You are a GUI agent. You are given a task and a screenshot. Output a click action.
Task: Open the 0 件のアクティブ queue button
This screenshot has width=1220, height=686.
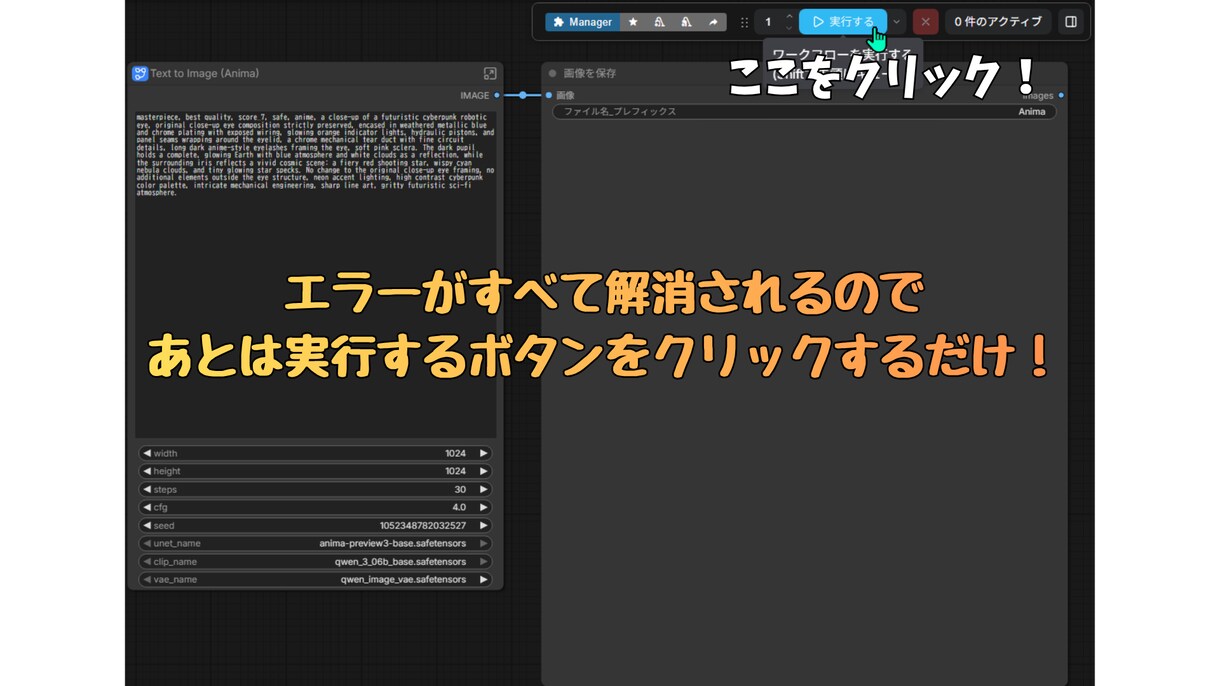[x=998, y=22]
